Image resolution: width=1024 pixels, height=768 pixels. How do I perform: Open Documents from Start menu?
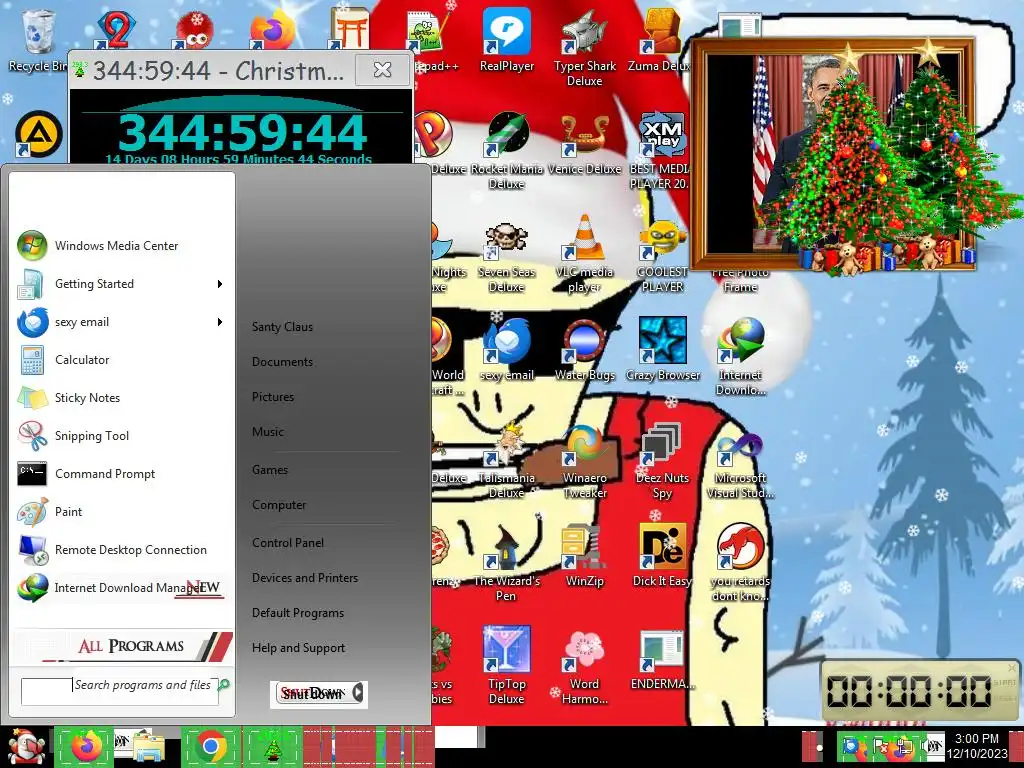(282, 362)
